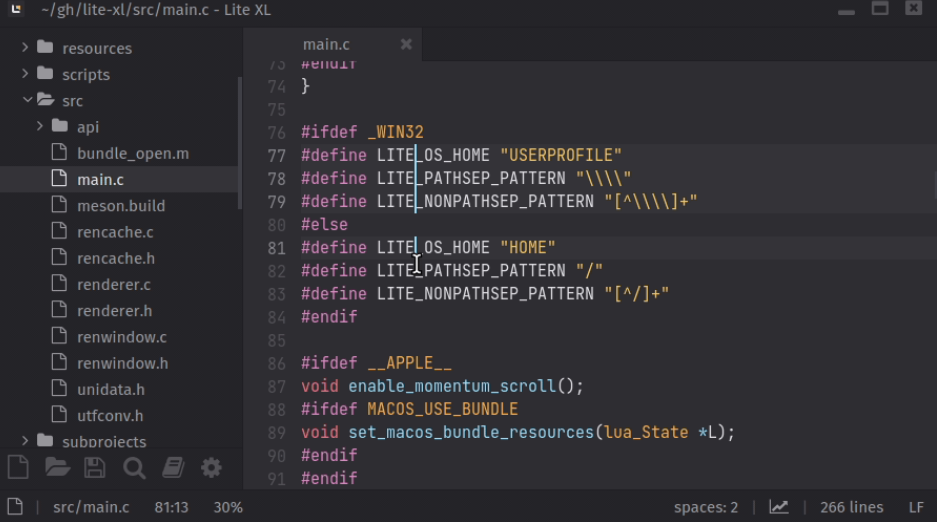Click the LF line ending indicator

(x=916, y=507)
